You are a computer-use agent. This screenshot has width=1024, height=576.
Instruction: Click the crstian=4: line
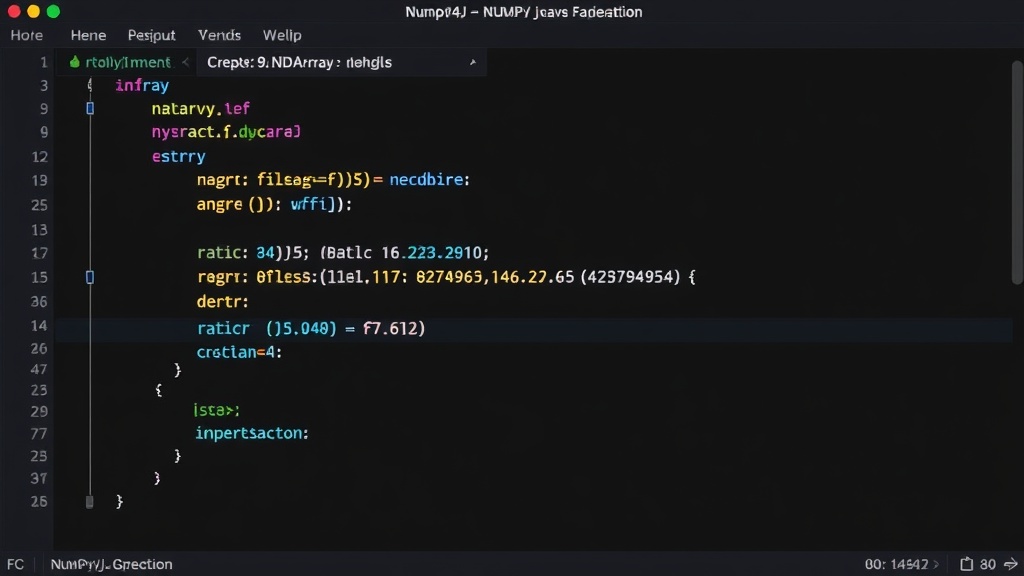point(239,352)
